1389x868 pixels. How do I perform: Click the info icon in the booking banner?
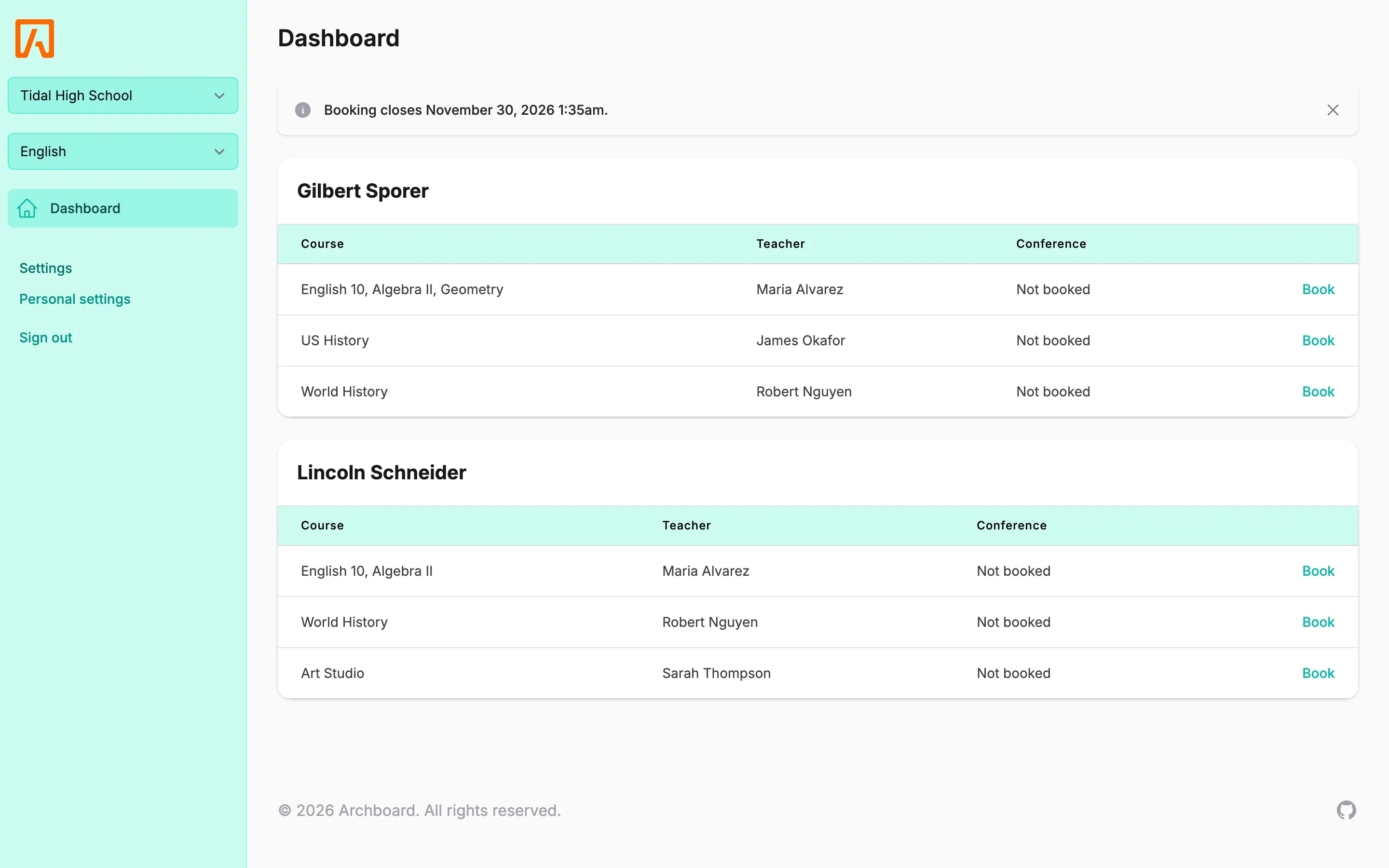303,110
